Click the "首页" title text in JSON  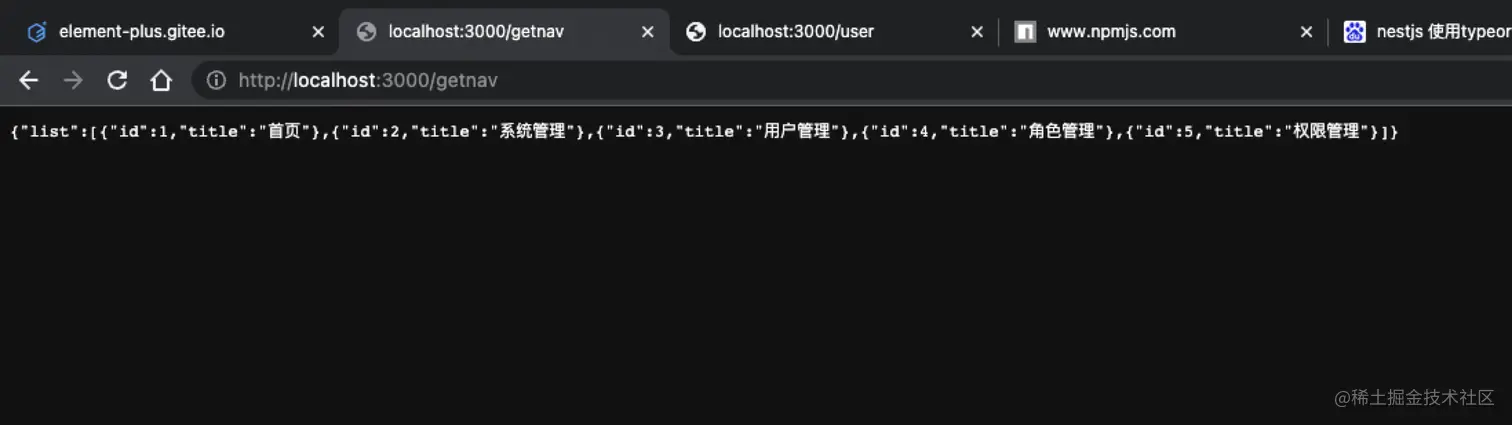tap(284, 132)
